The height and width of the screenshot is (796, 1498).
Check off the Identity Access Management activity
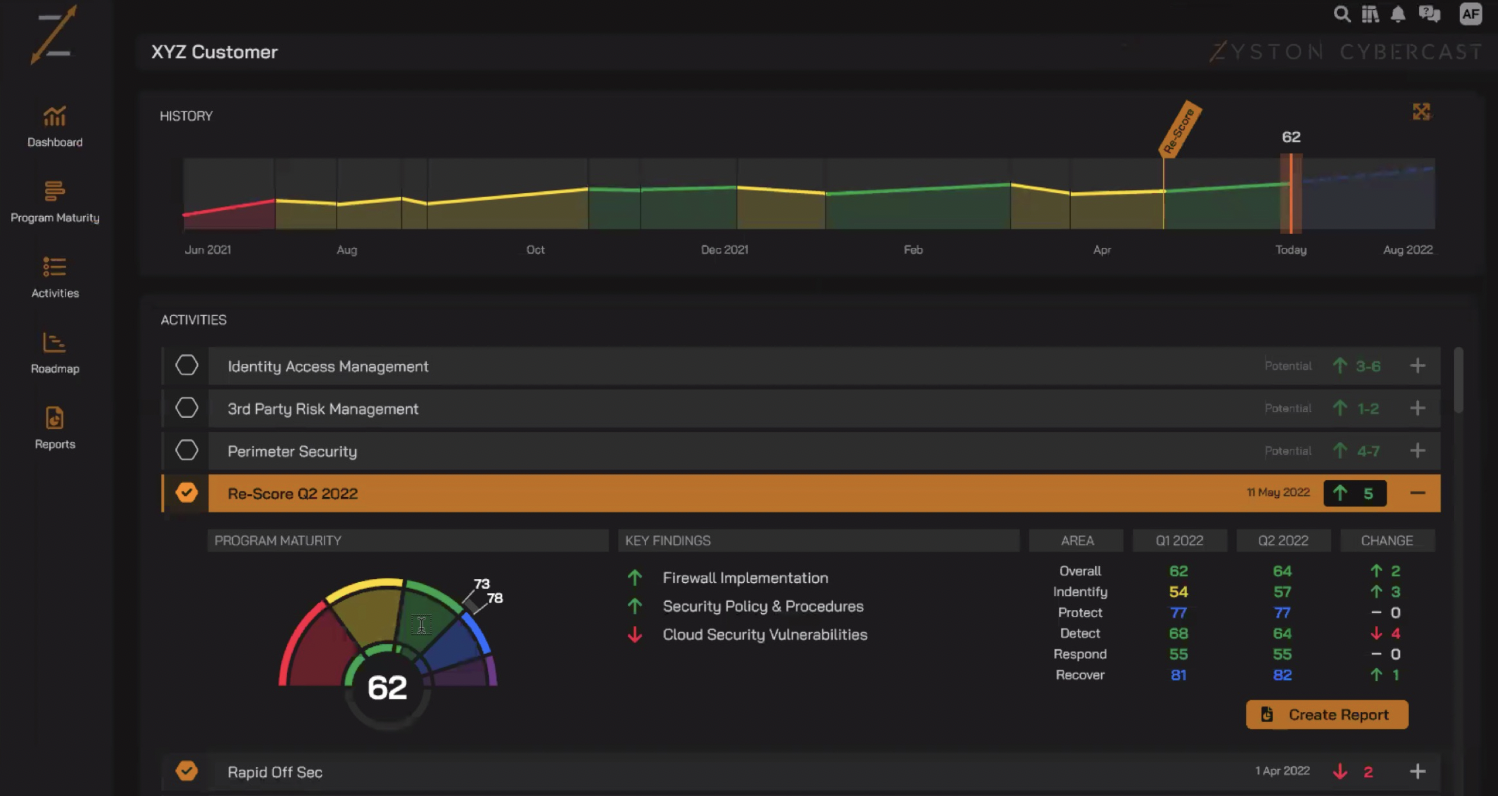click(x=186, y=365)
